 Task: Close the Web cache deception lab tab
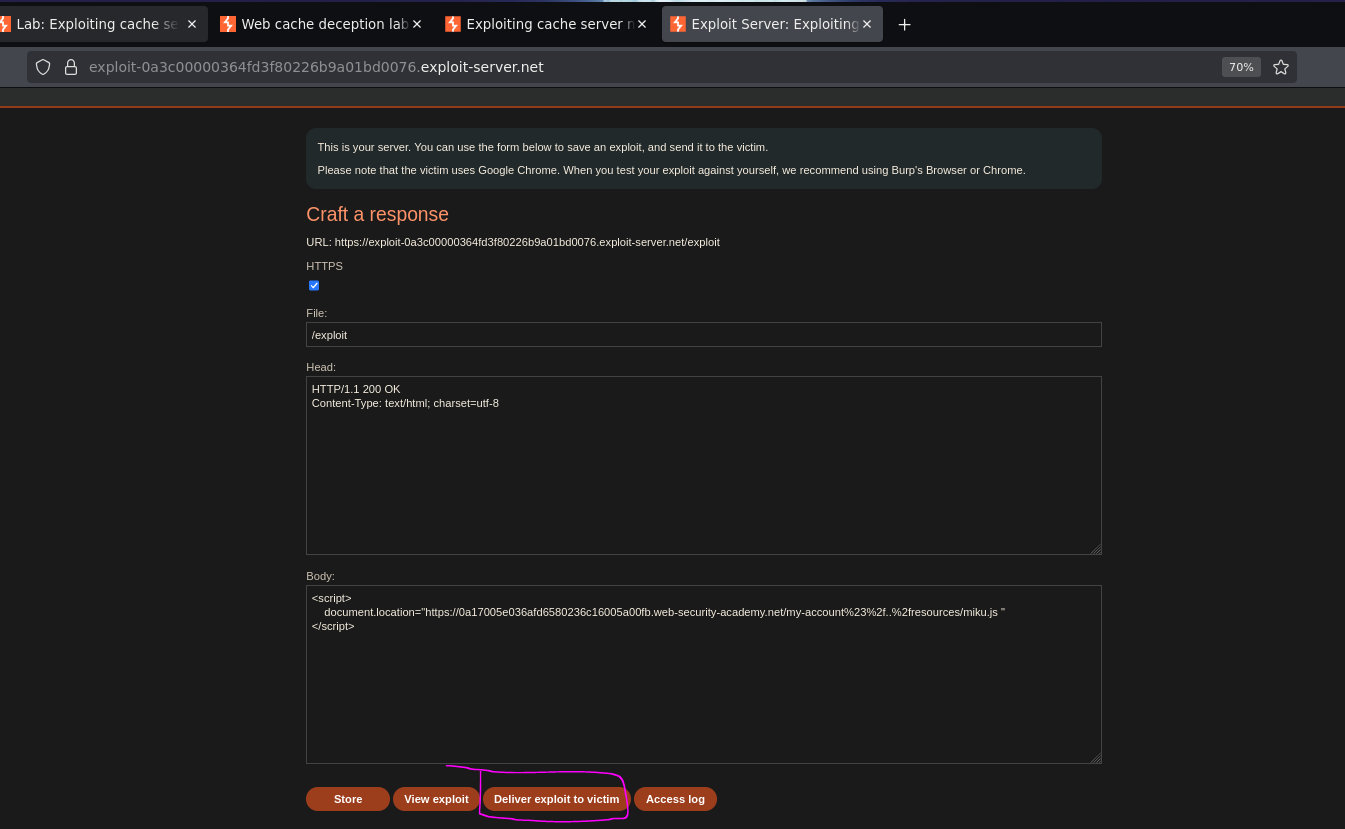pos(417,24)
